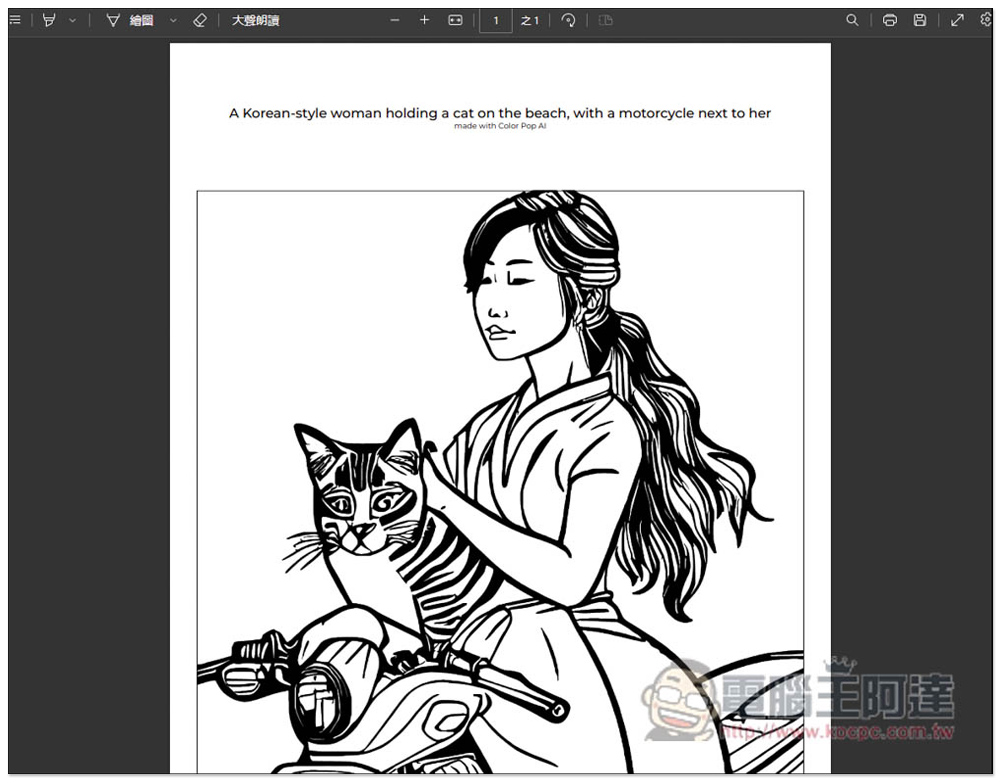This screenshot has height=783, width=1000.
Task: Toggle fit to width view
Action: pos(455,20)
